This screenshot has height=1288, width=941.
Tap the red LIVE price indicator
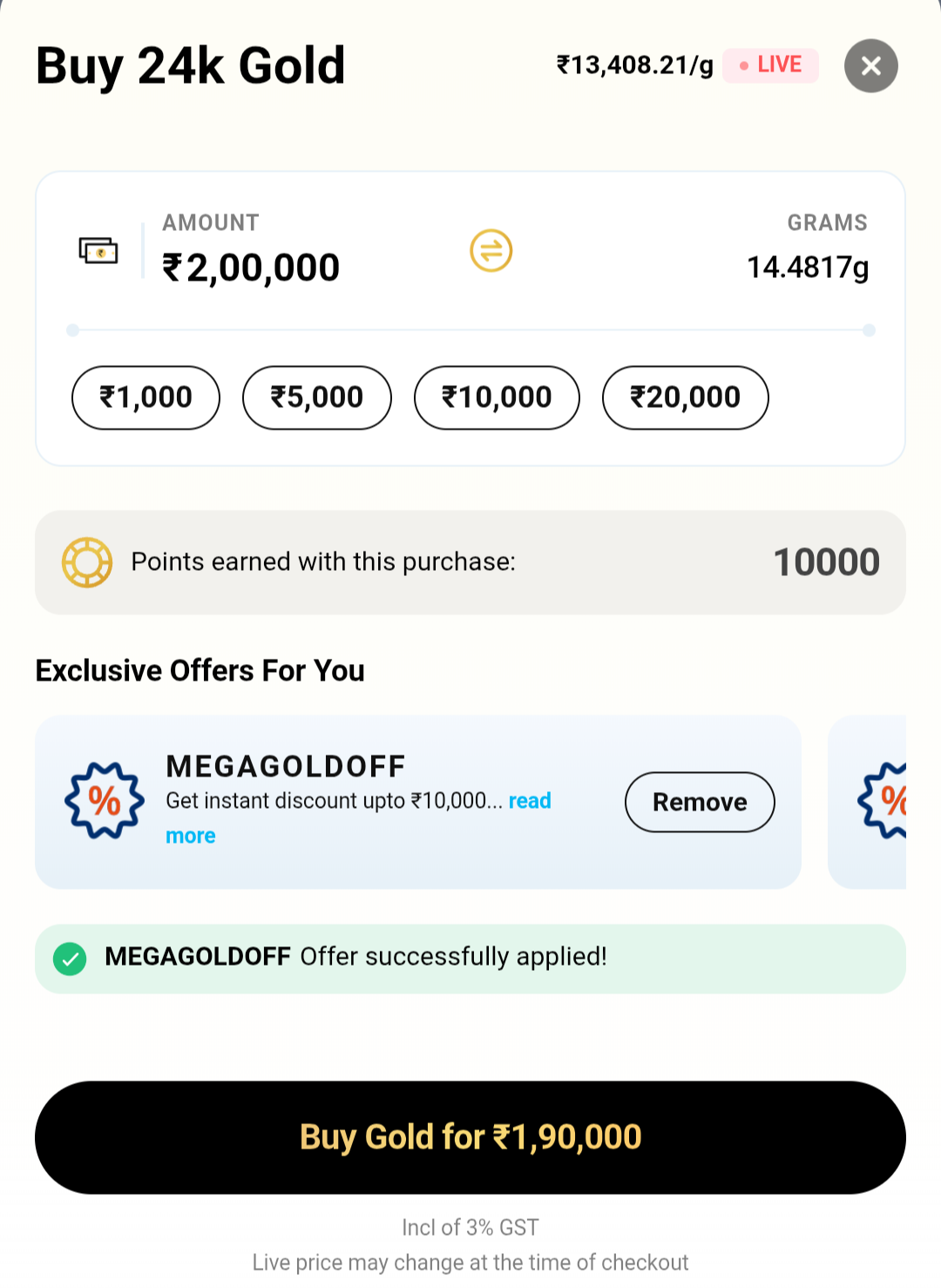coord(770,65)
